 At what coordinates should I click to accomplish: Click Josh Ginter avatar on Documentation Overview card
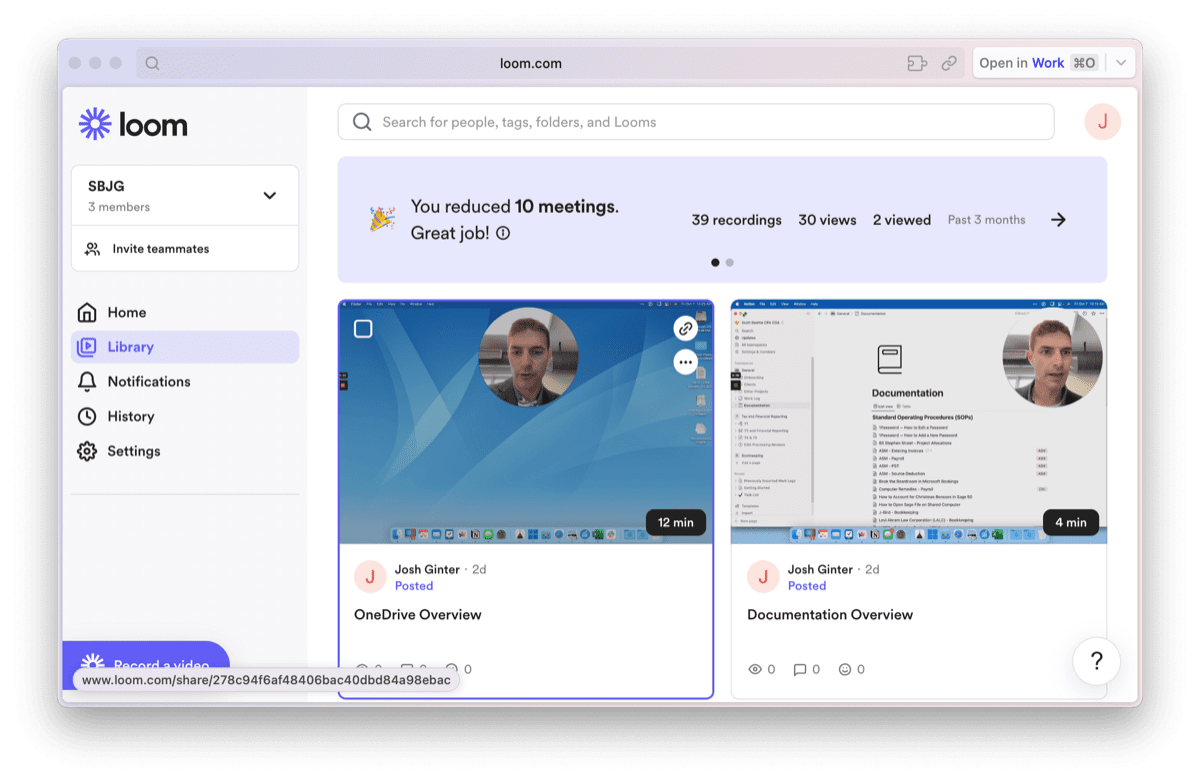(x=763, y=577)
